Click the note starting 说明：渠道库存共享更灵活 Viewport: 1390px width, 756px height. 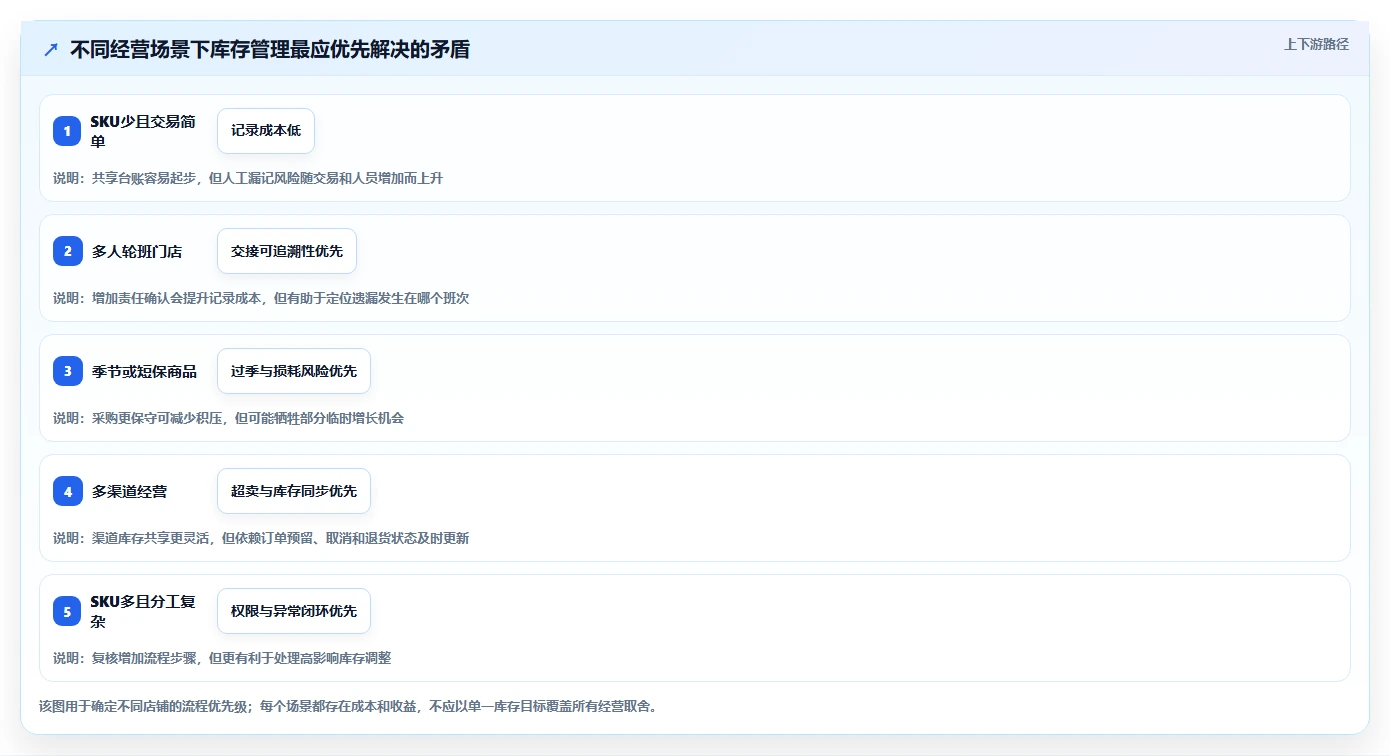261,538
